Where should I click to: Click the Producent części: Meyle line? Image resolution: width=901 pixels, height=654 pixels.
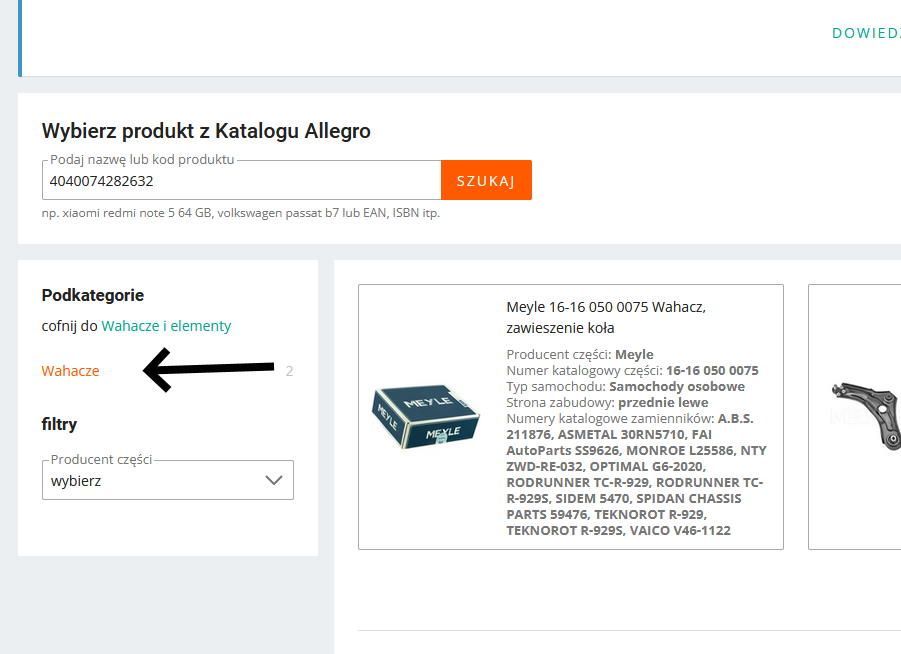pos(580,354)
